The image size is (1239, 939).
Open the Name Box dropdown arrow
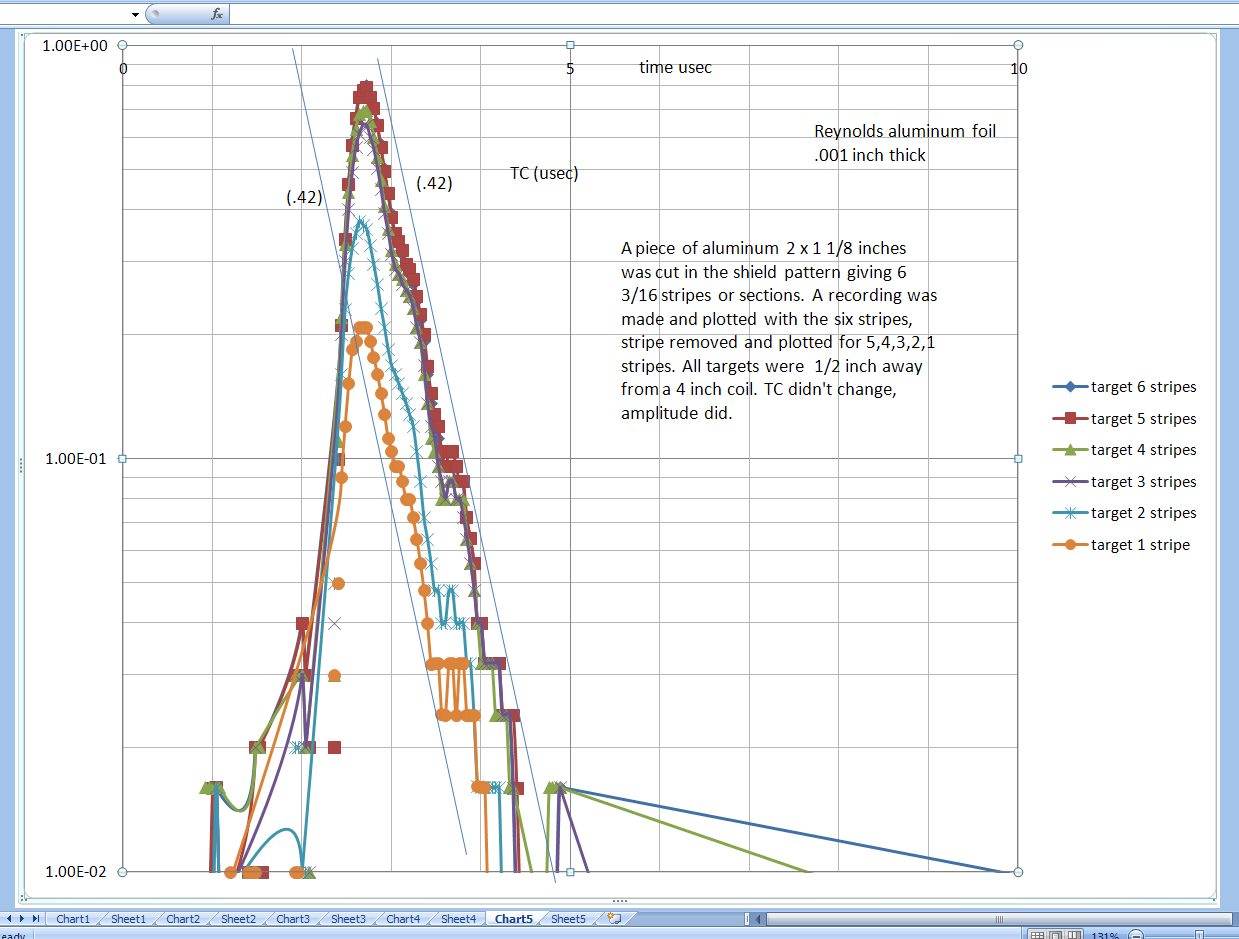[135, 15]
